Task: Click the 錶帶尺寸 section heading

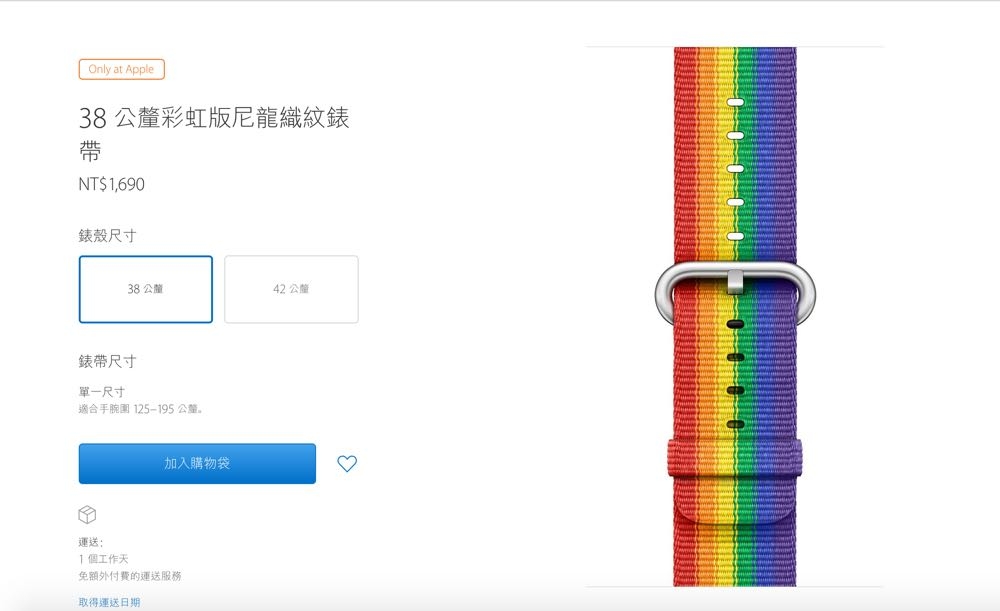Action: (107, 361)
